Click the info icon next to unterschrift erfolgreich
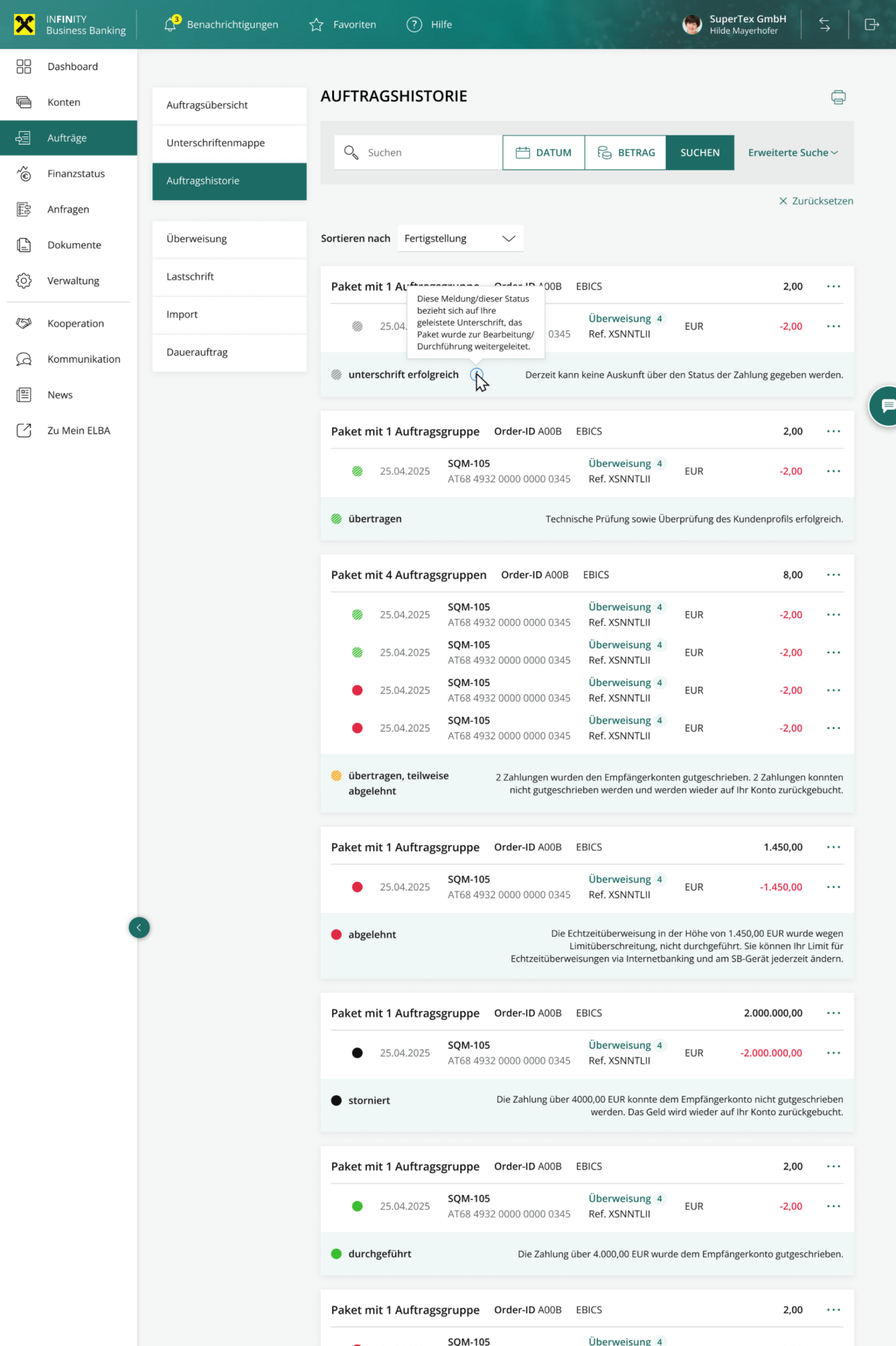The image size is (896, 1346). (476, 374)
